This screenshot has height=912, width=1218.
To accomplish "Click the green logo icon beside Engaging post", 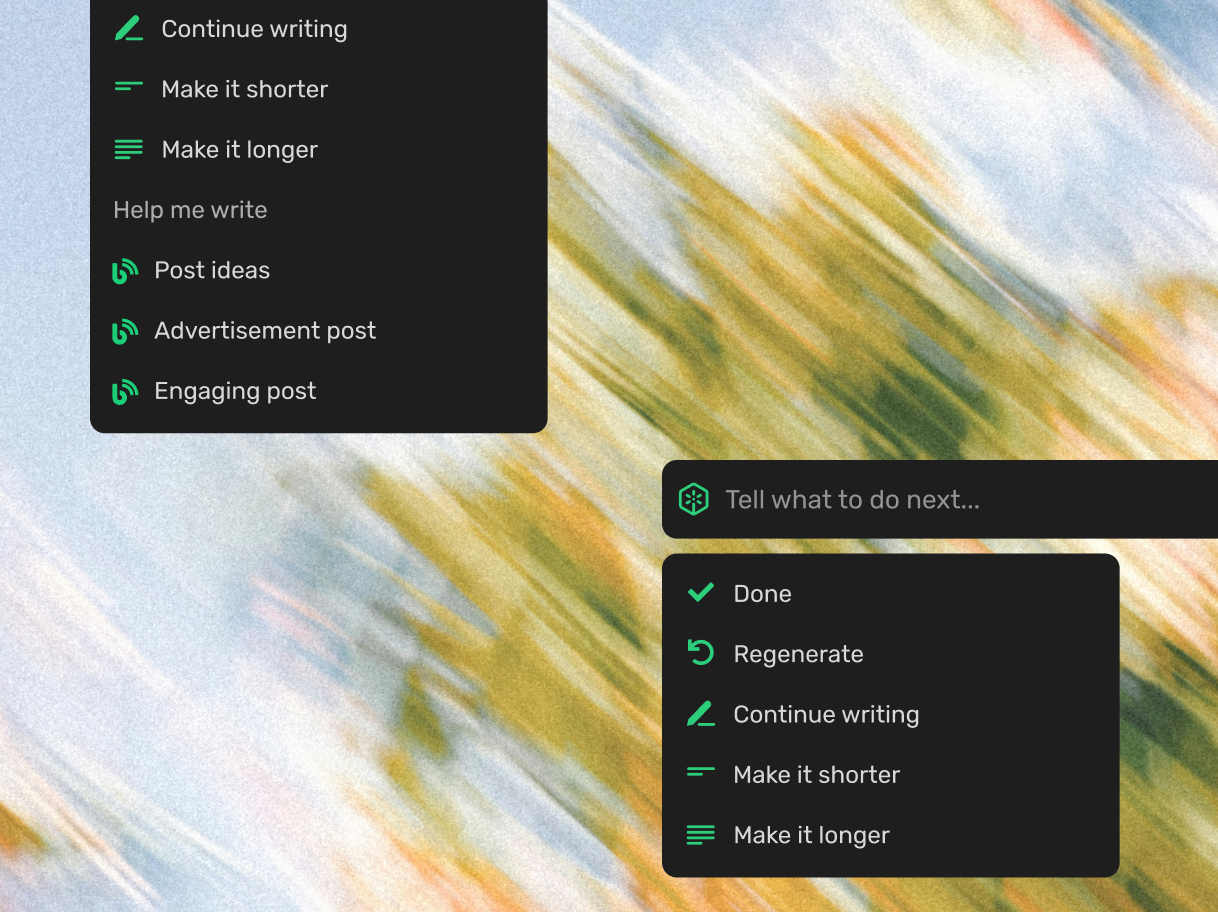I will tap(125, 391).
